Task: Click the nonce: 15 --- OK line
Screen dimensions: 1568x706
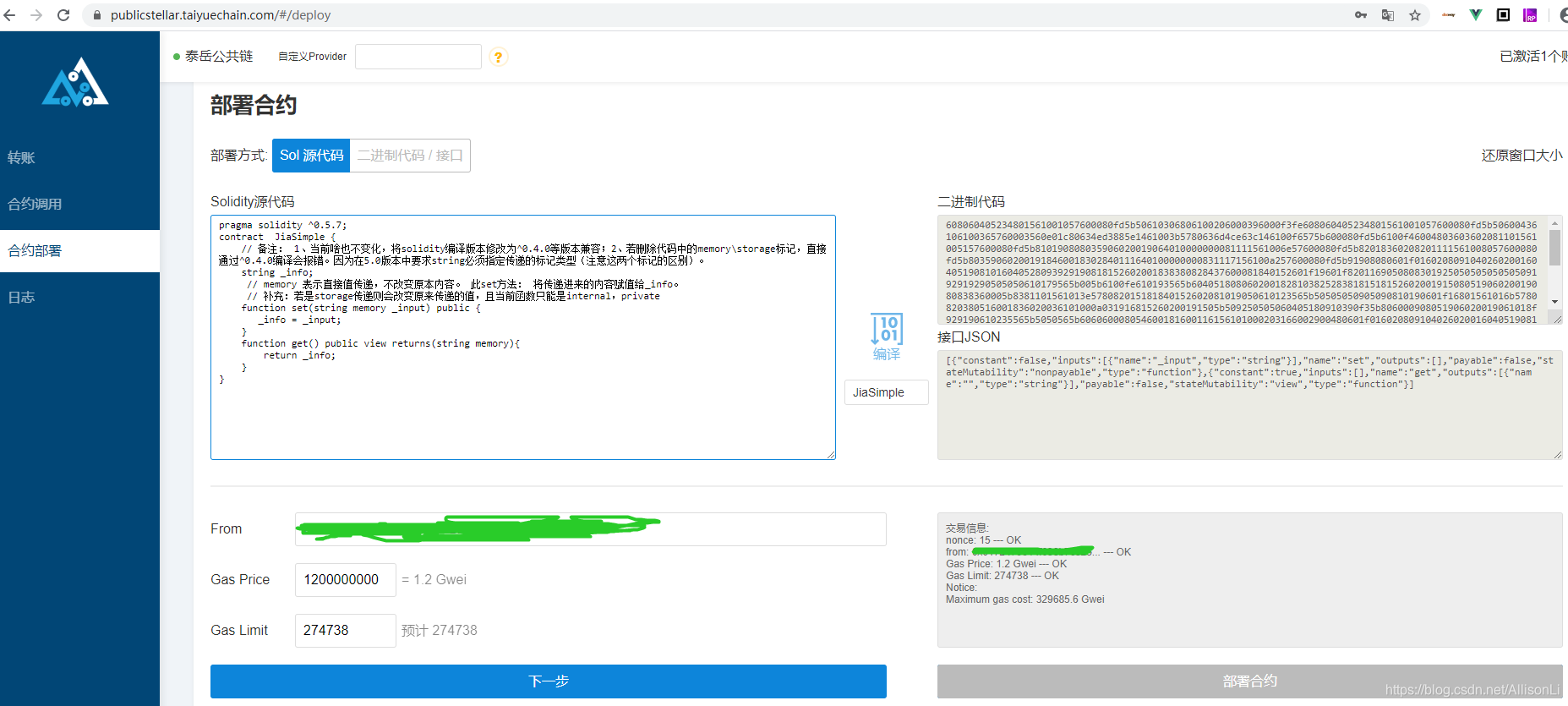Action: point(984,540)
